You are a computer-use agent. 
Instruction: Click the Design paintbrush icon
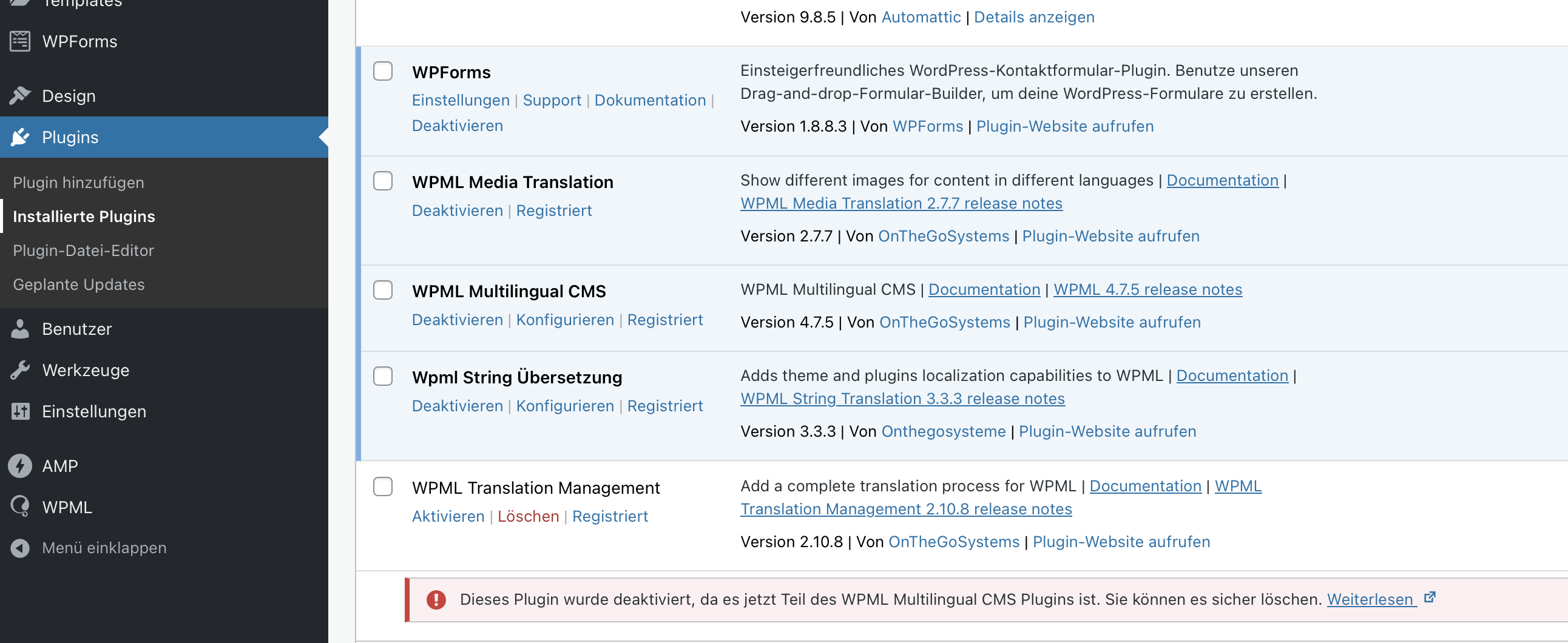(20, 95)
